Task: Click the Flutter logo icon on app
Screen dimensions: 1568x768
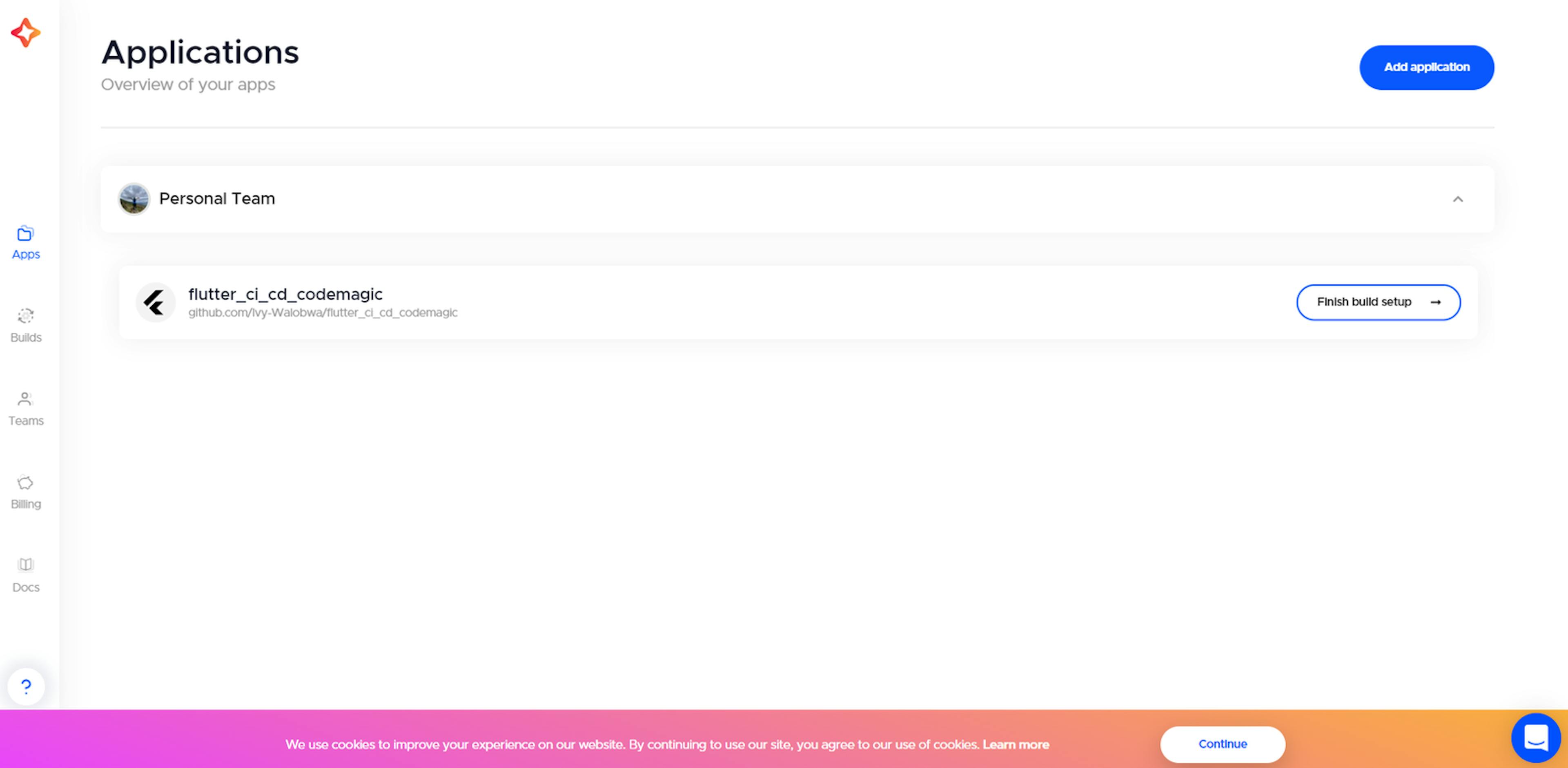Action: 156,301
